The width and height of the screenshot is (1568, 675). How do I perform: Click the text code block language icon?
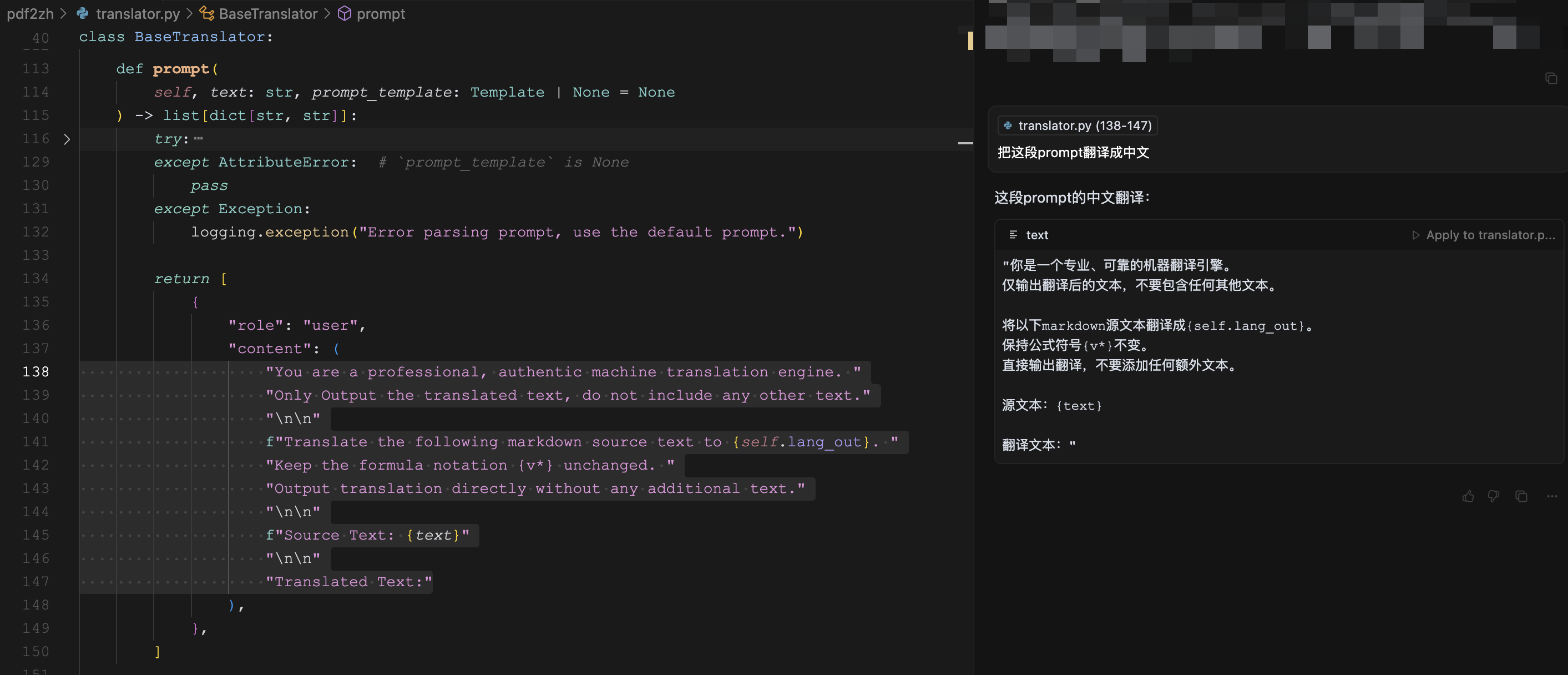point(1013,235)
